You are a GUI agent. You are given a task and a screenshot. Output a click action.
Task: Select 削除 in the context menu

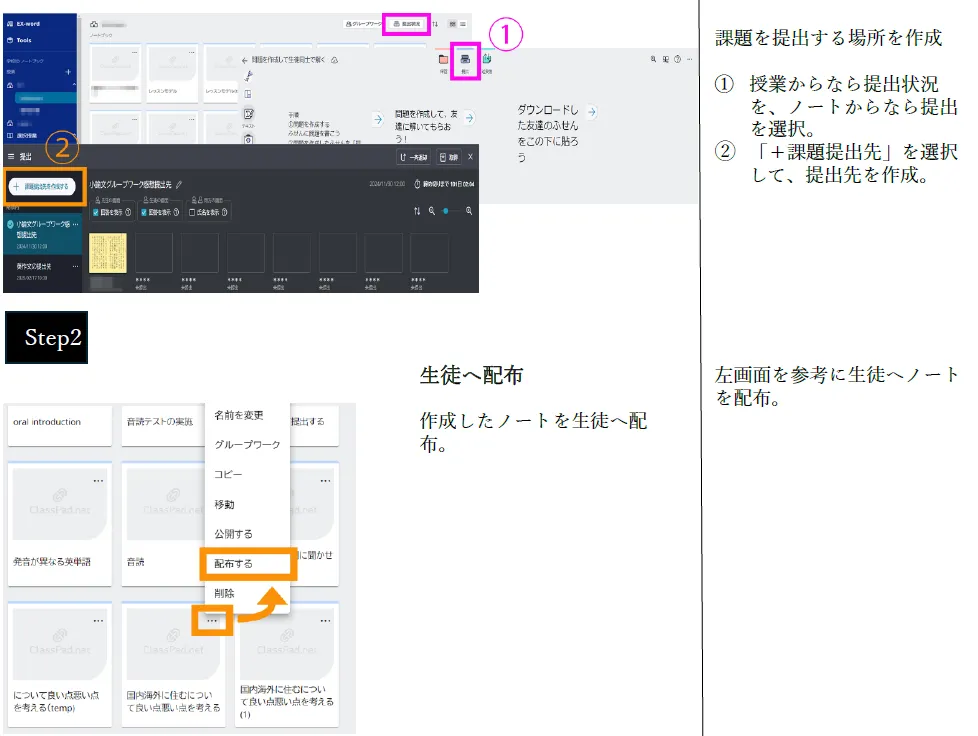[x=225, y=593]
